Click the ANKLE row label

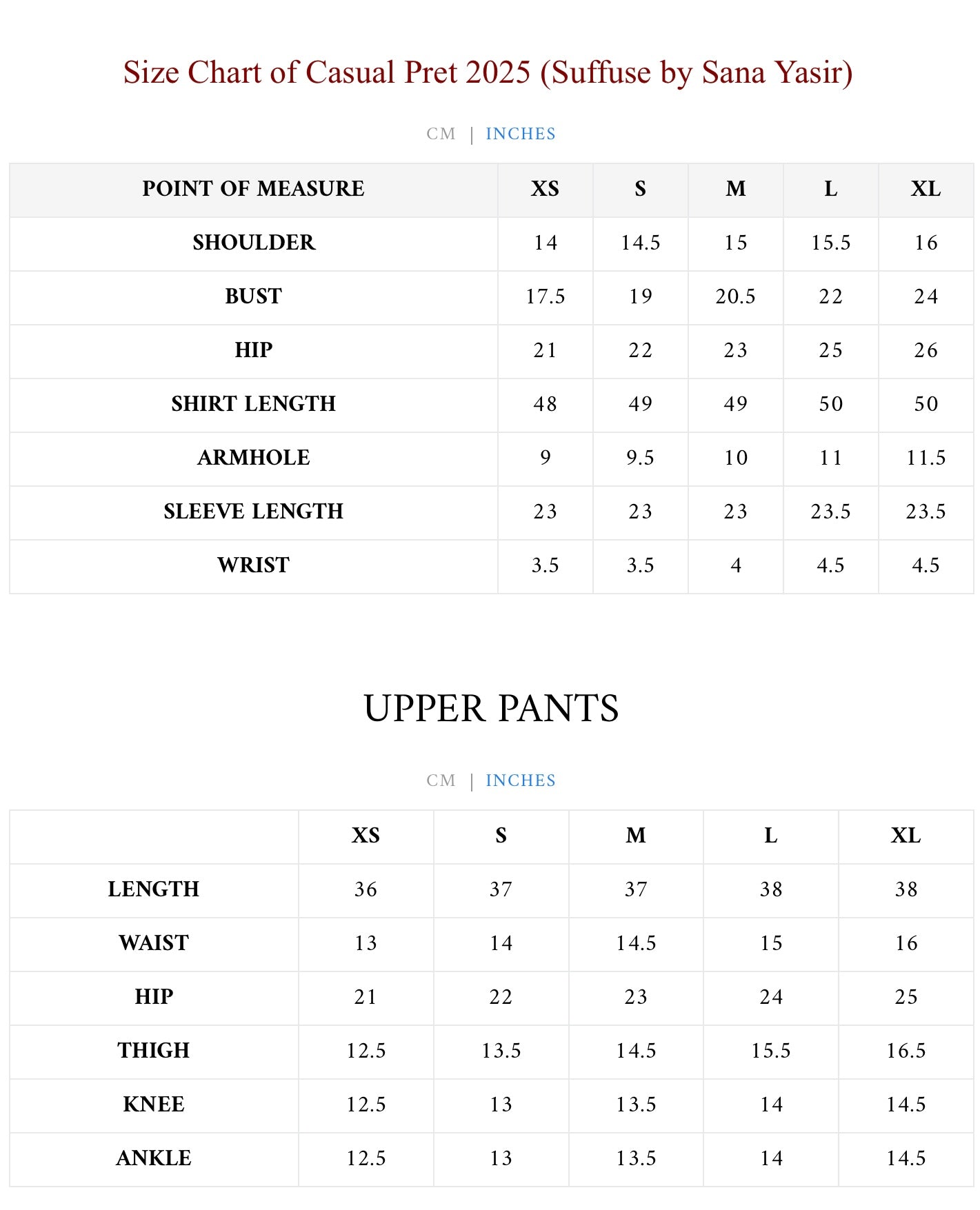(154, 1158)
